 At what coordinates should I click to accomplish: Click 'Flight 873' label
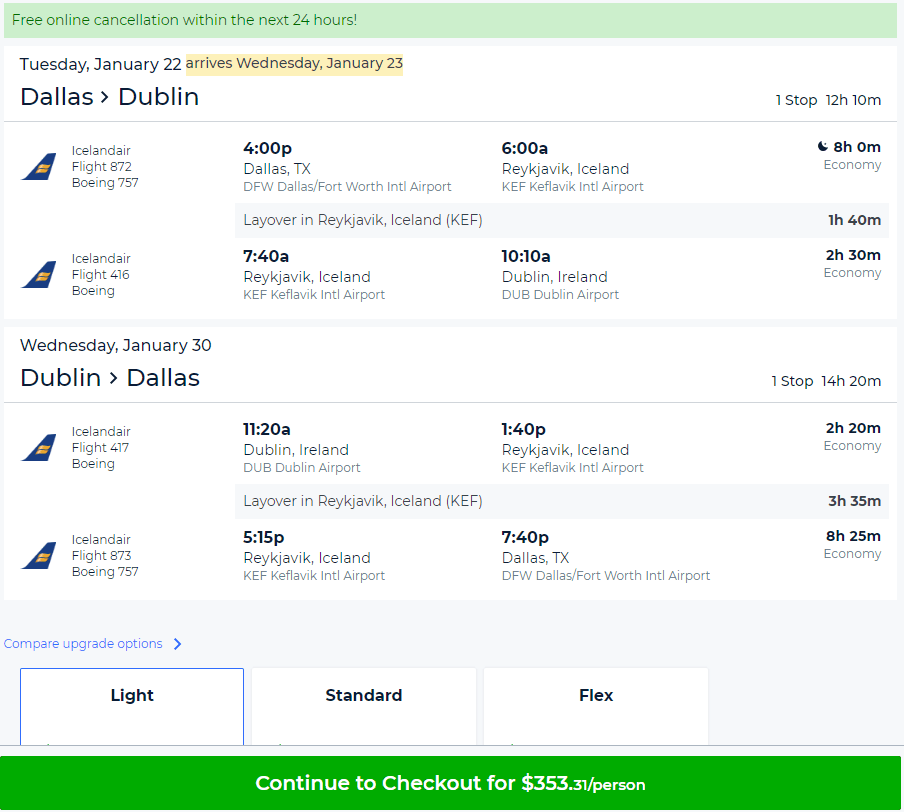pos(101,555)
